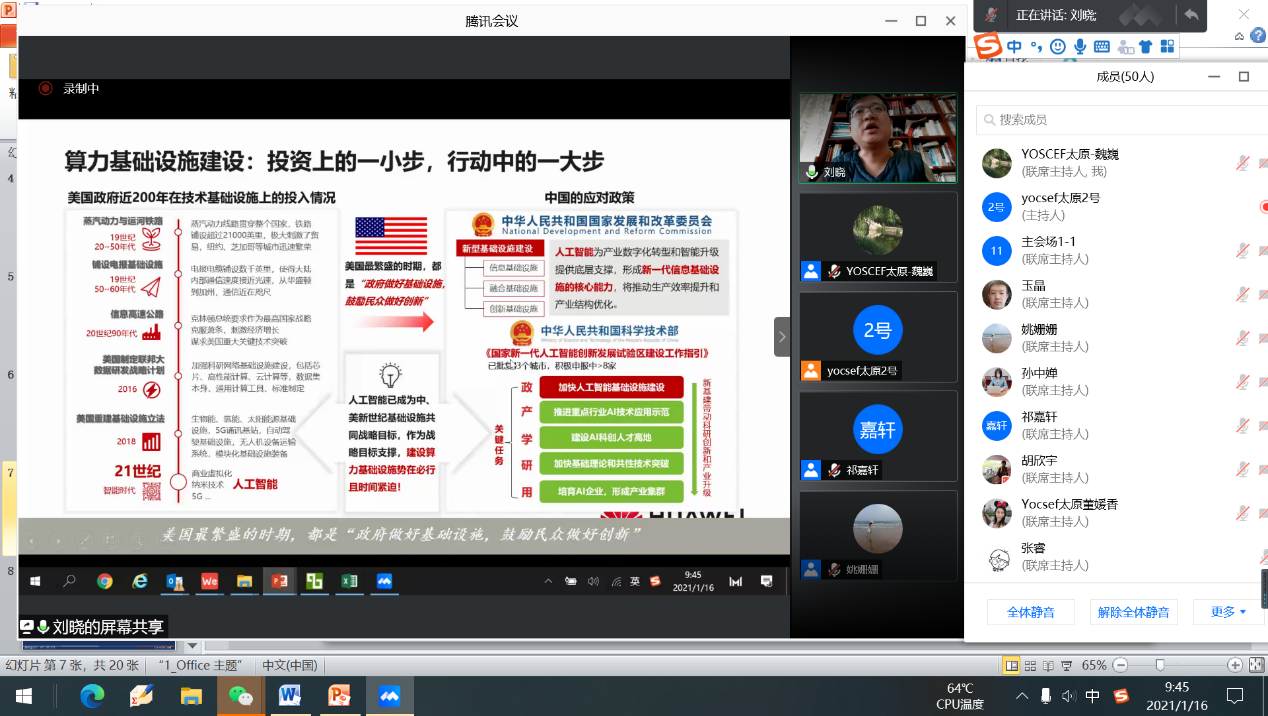Click slide thumbnail pane scroll-down arrow
Image resolution: width=1268 pixels, height=716 pixels.
pyautogui.click(x=193, y=647)
